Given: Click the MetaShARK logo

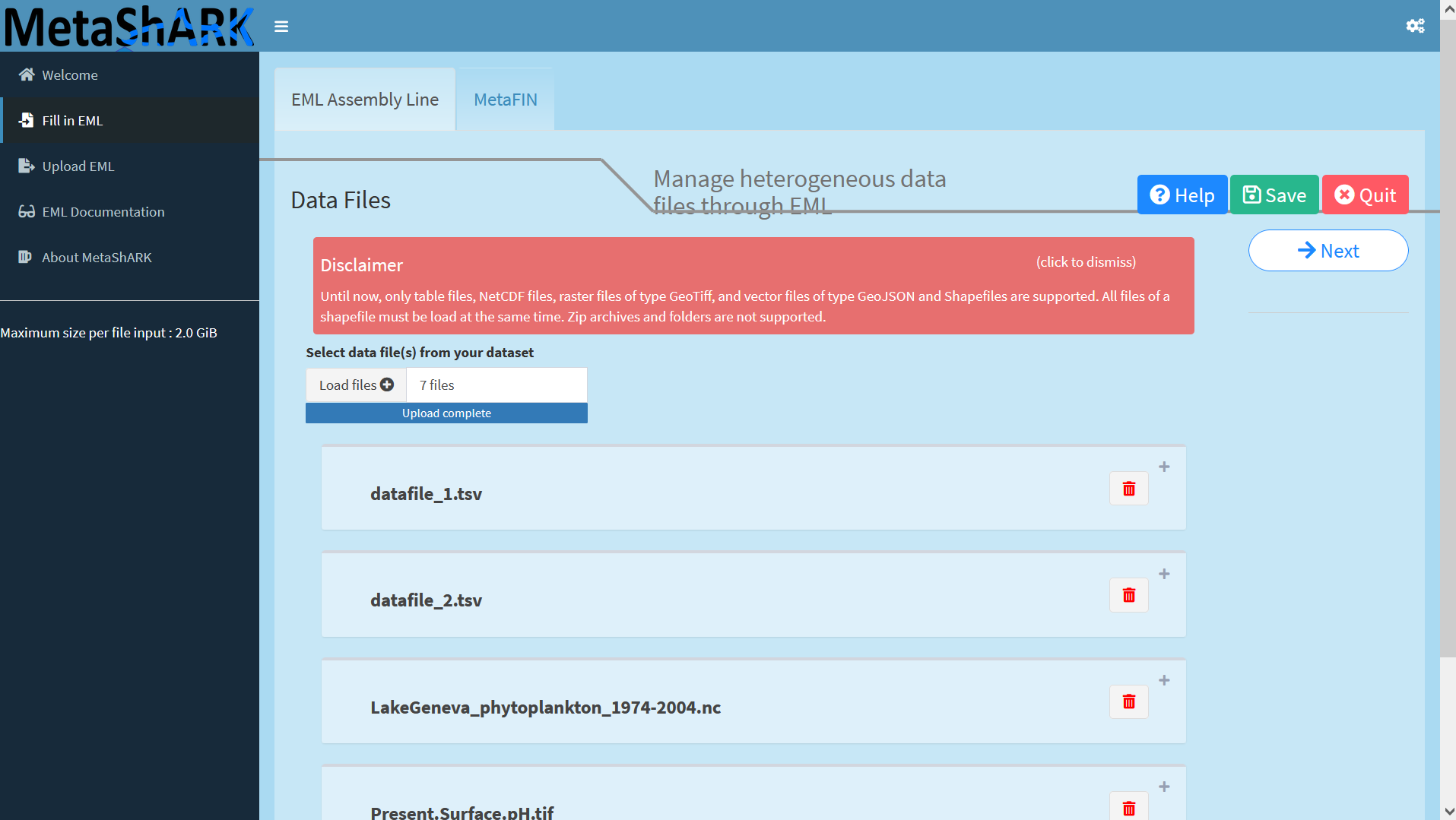Looking at the screenshot, I should click(x=129, y=27).
